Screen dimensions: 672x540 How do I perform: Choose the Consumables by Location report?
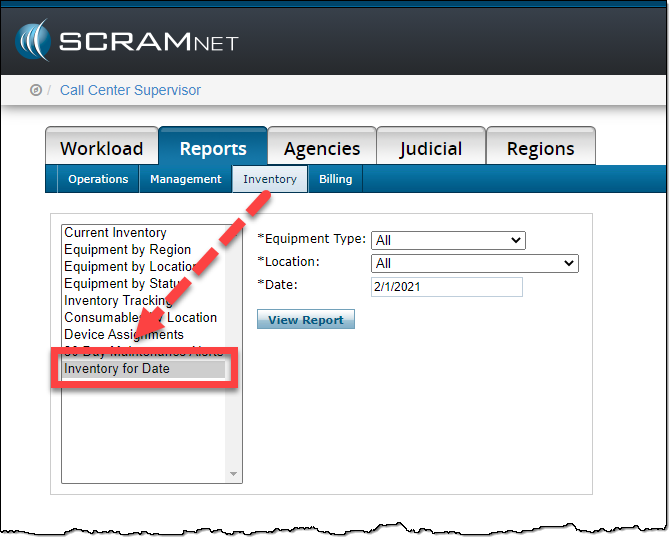[144, 317]
